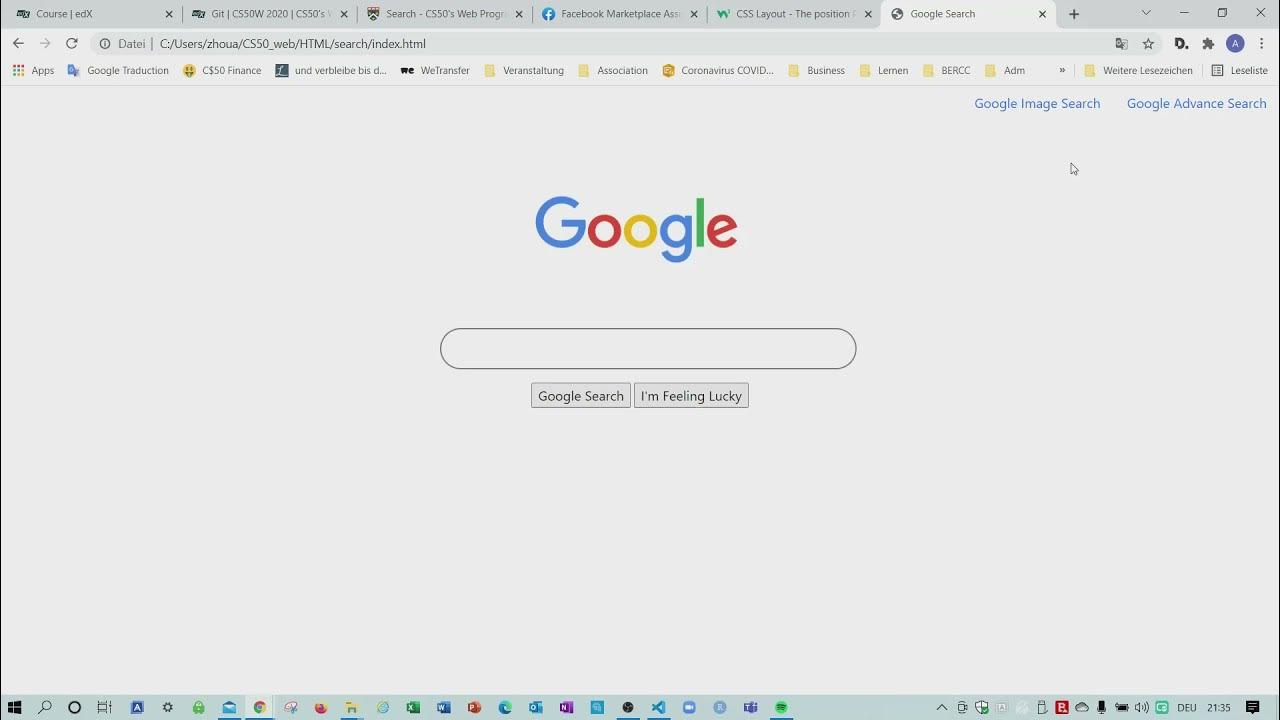1280x720 pixels.
Task: Open Chrome's three-dot menu
Action: coord(1262,44)
